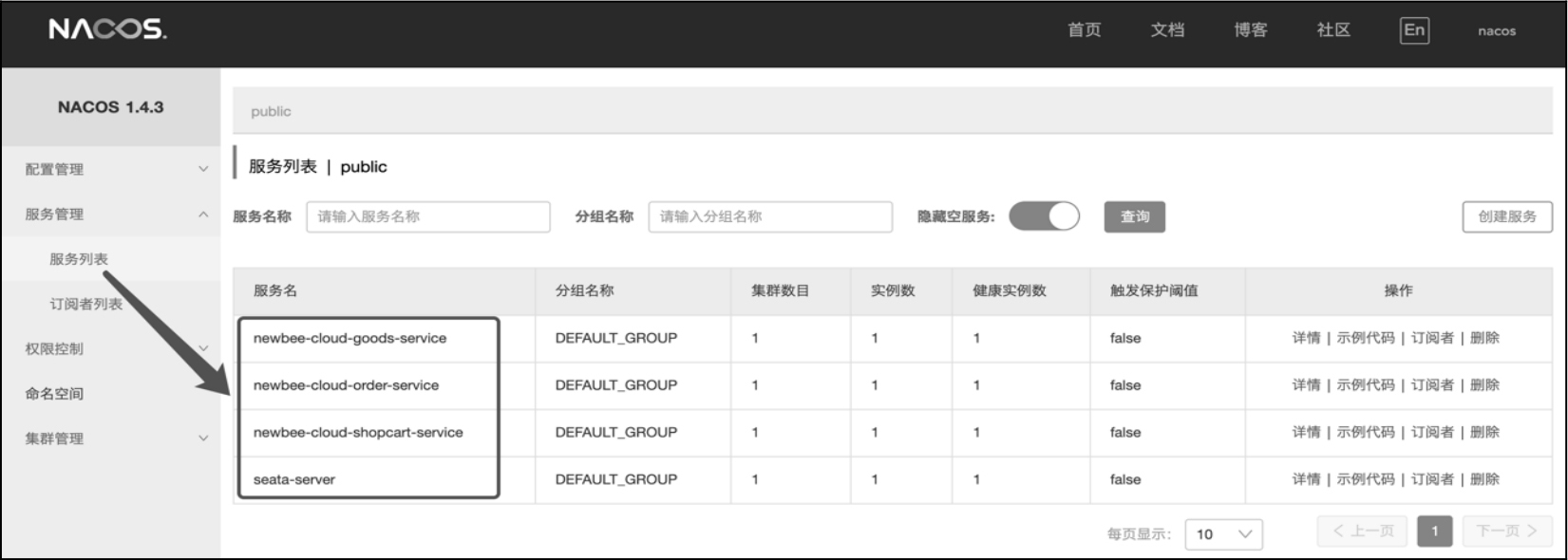This screenshot has width=1568, height=560.
Task: Click 删除 for newbee-cloud-goods-service
Action: point(1484,338)
